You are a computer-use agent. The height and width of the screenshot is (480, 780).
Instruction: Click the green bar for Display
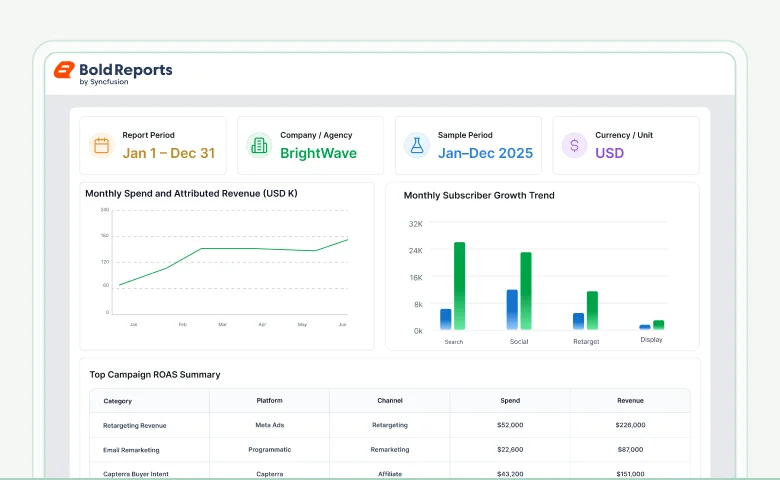click(x=659, y=325)
